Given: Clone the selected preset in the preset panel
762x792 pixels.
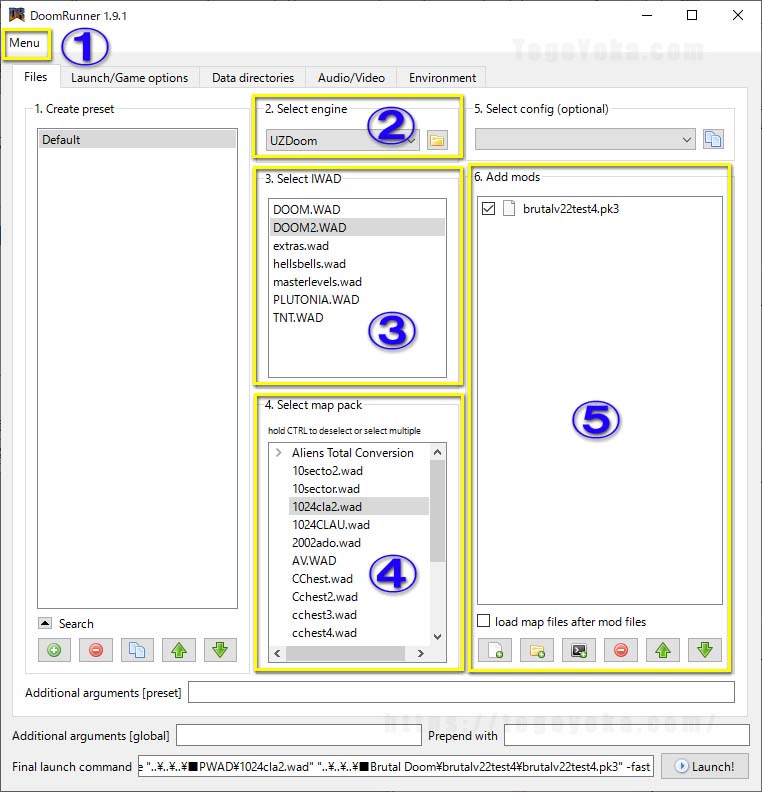Looking at the screenshot, I should click(x=138, y=650).
